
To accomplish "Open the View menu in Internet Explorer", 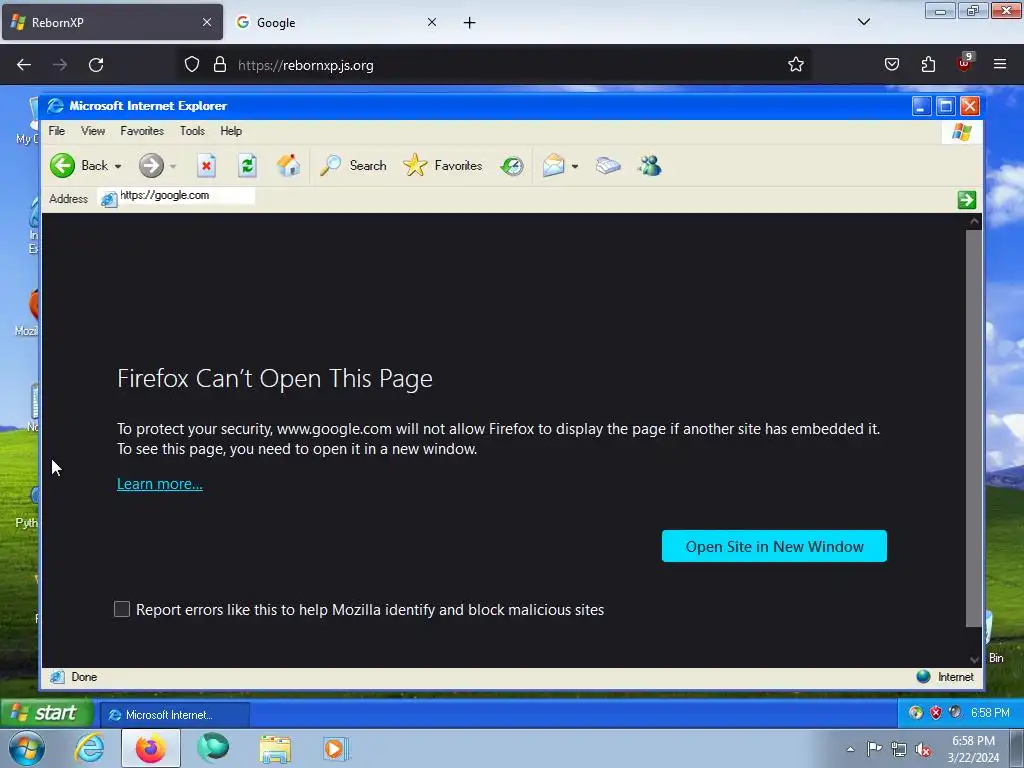I will point(93,131).
